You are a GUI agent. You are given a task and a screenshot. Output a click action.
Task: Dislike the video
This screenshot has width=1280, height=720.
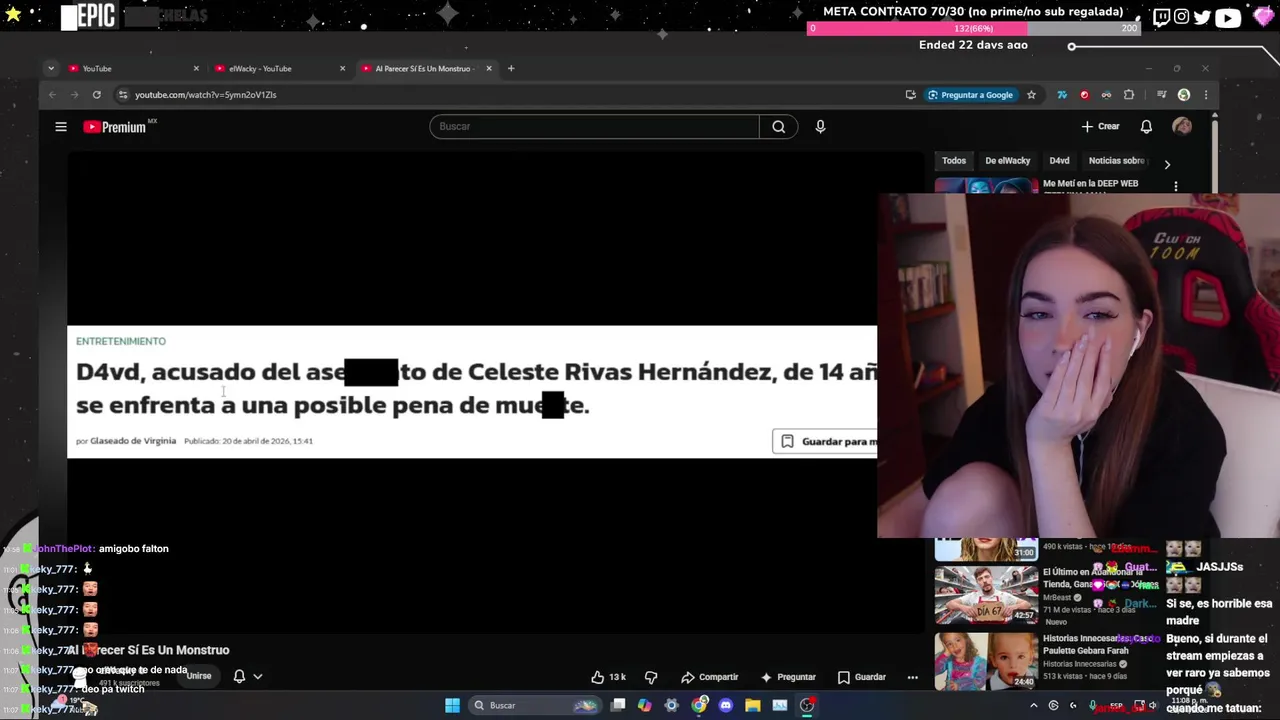tap(651, 677)
